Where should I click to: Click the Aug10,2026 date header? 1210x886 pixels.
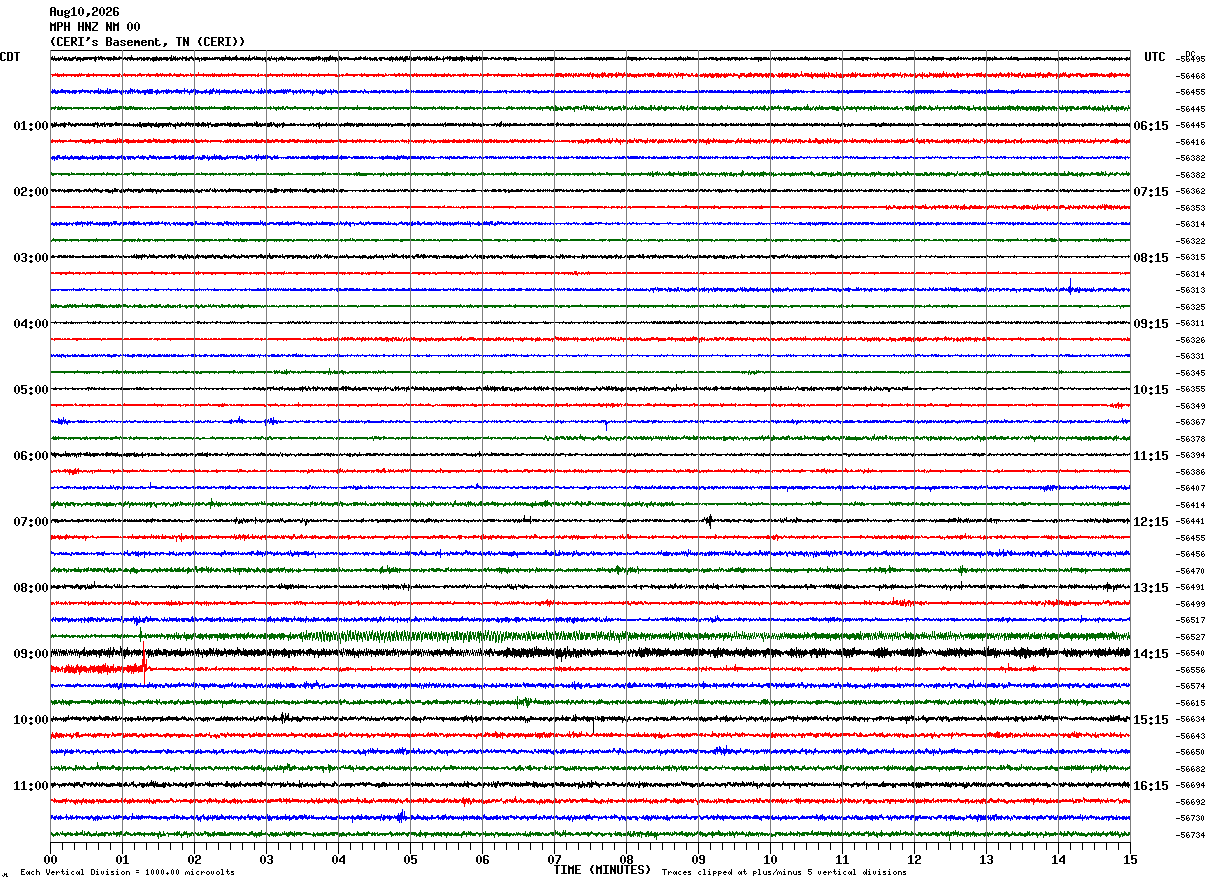tap(84, 12)
